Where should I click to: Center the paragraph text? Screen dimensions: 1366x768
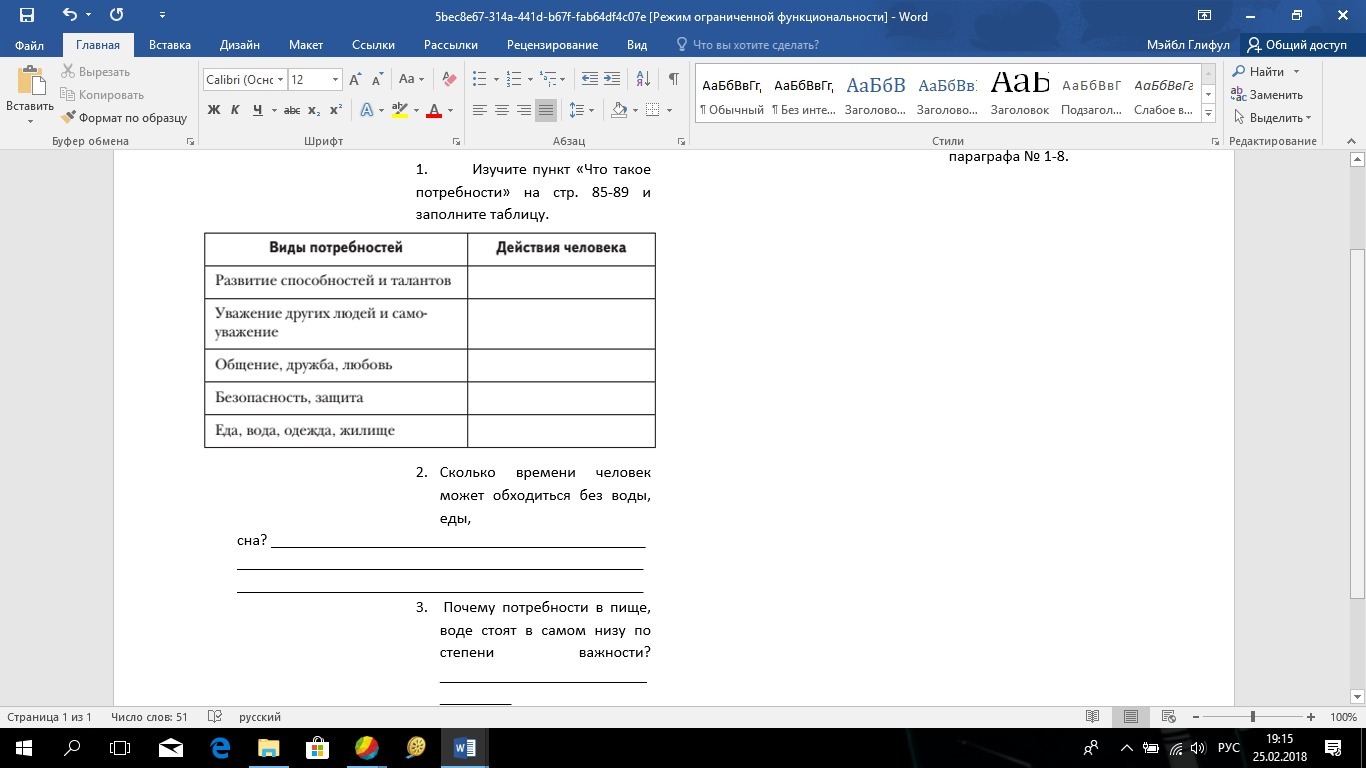tap(502, 110)
